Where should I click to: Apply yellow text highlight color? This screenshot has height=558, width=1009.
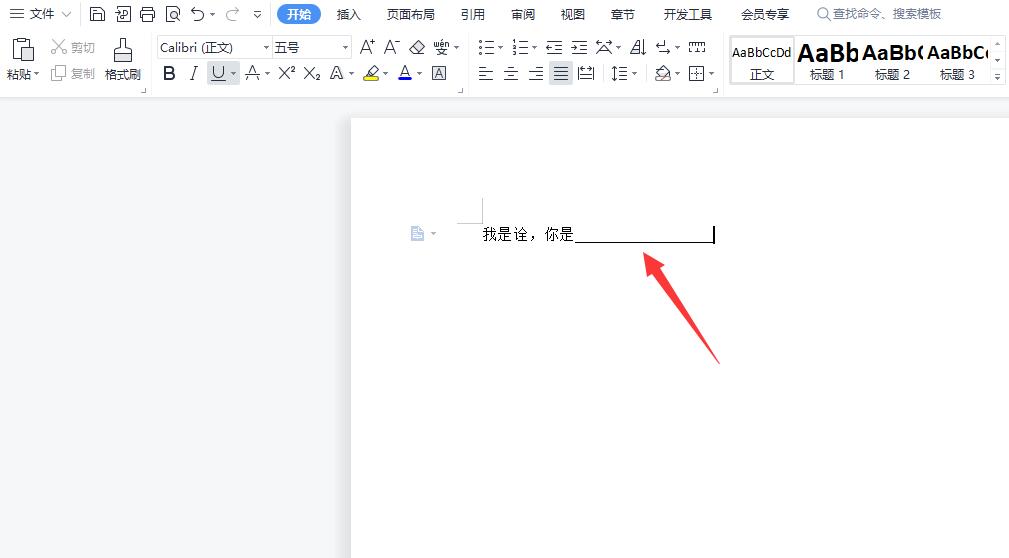tap(371, 73)
